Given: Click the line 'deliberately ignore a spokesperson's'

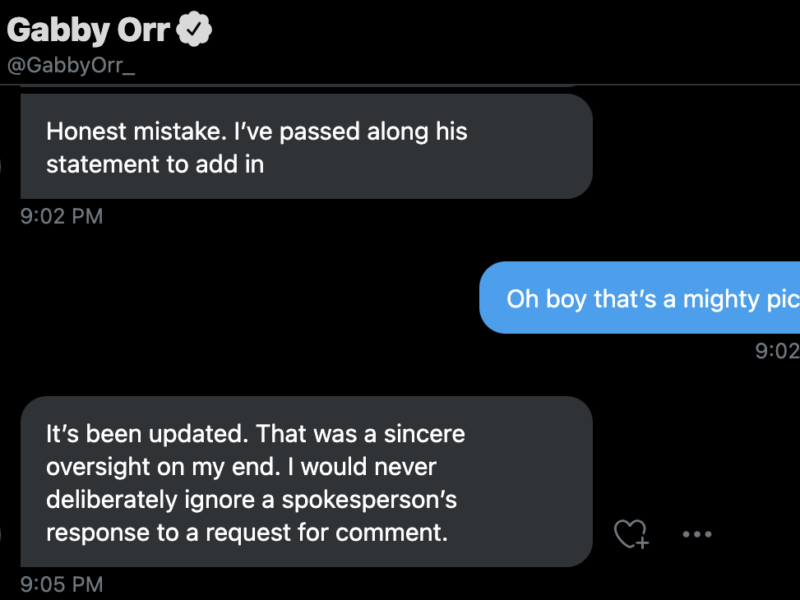Looking at the screenshot, I should pyautogui.click(x=251, y=500).
